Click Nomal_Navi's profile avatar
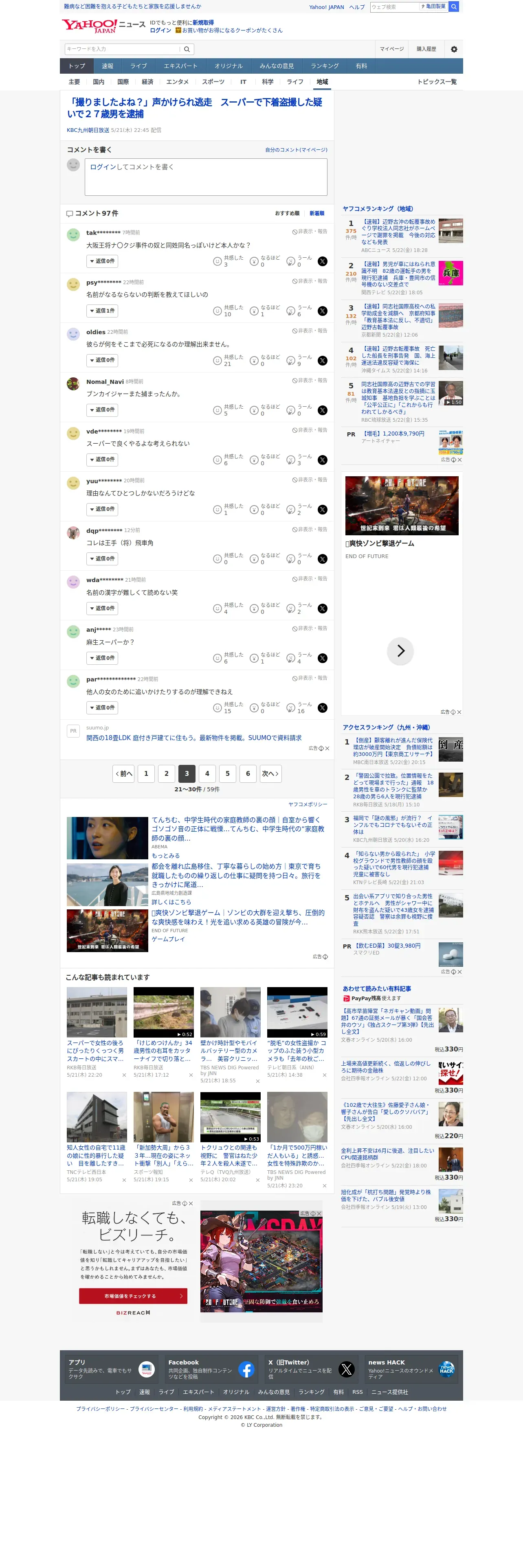The height and width of the screenshot is (1568, 523). 73,383
